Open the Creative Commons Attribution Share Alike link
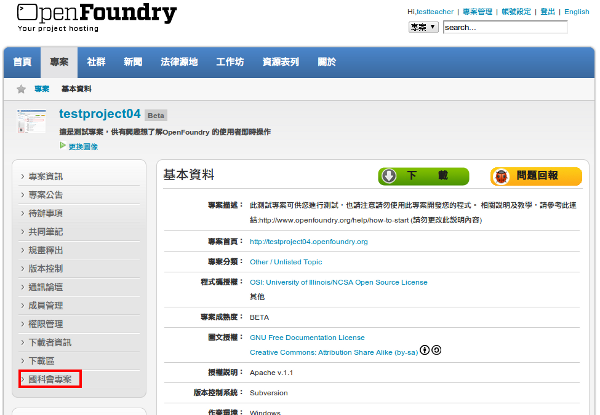The height and width of the screenshot is (415, 600). [334, 353]
